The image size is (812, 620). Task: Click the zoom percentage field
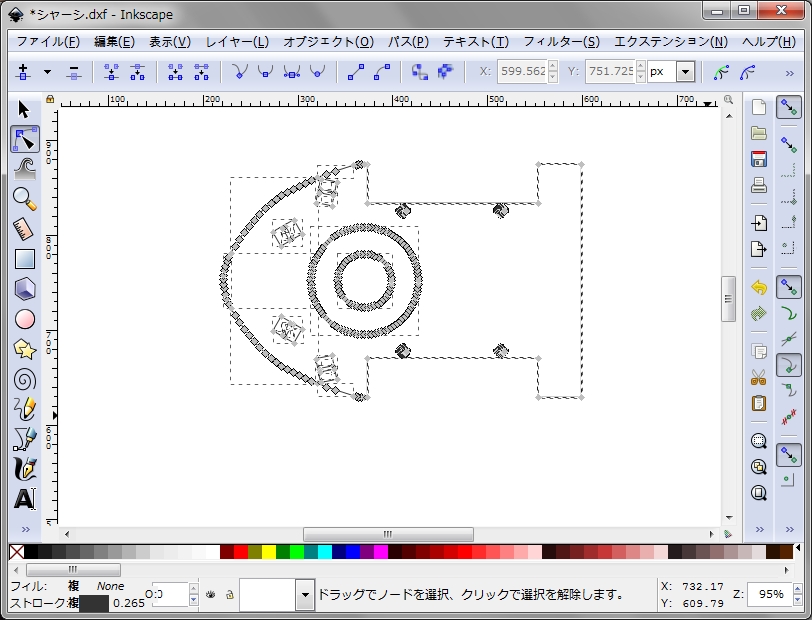click(771, 594)
